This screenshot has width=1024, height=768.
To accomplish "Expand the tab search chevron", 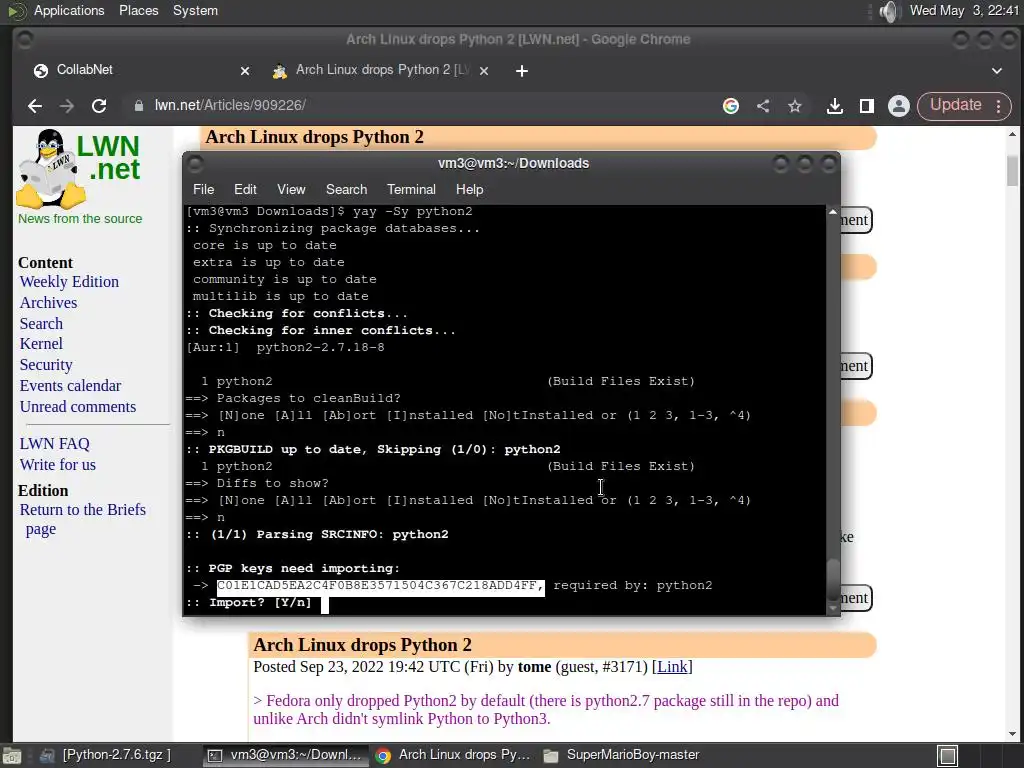I will pos(997,71).
